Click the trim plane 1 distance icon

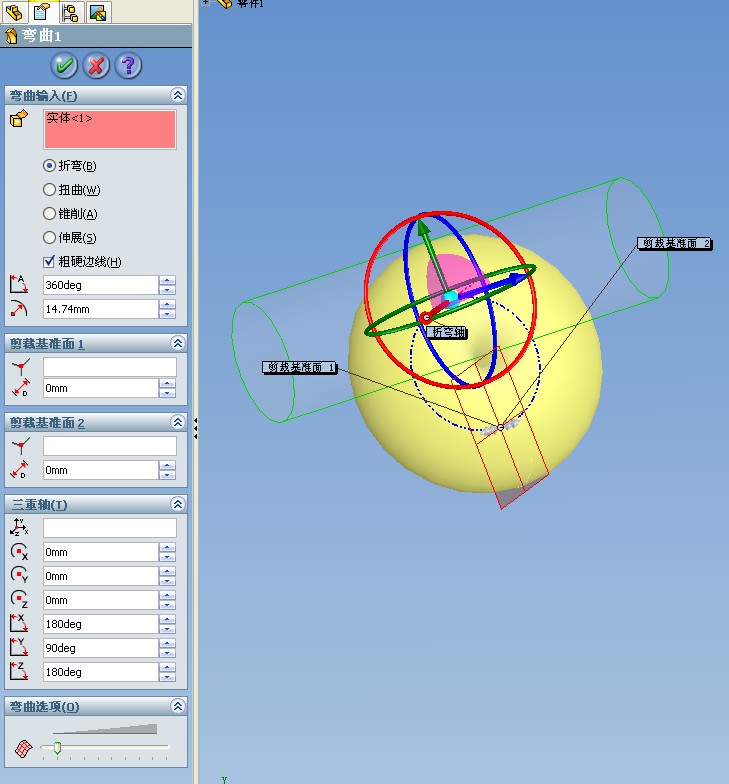click(20, 388)
